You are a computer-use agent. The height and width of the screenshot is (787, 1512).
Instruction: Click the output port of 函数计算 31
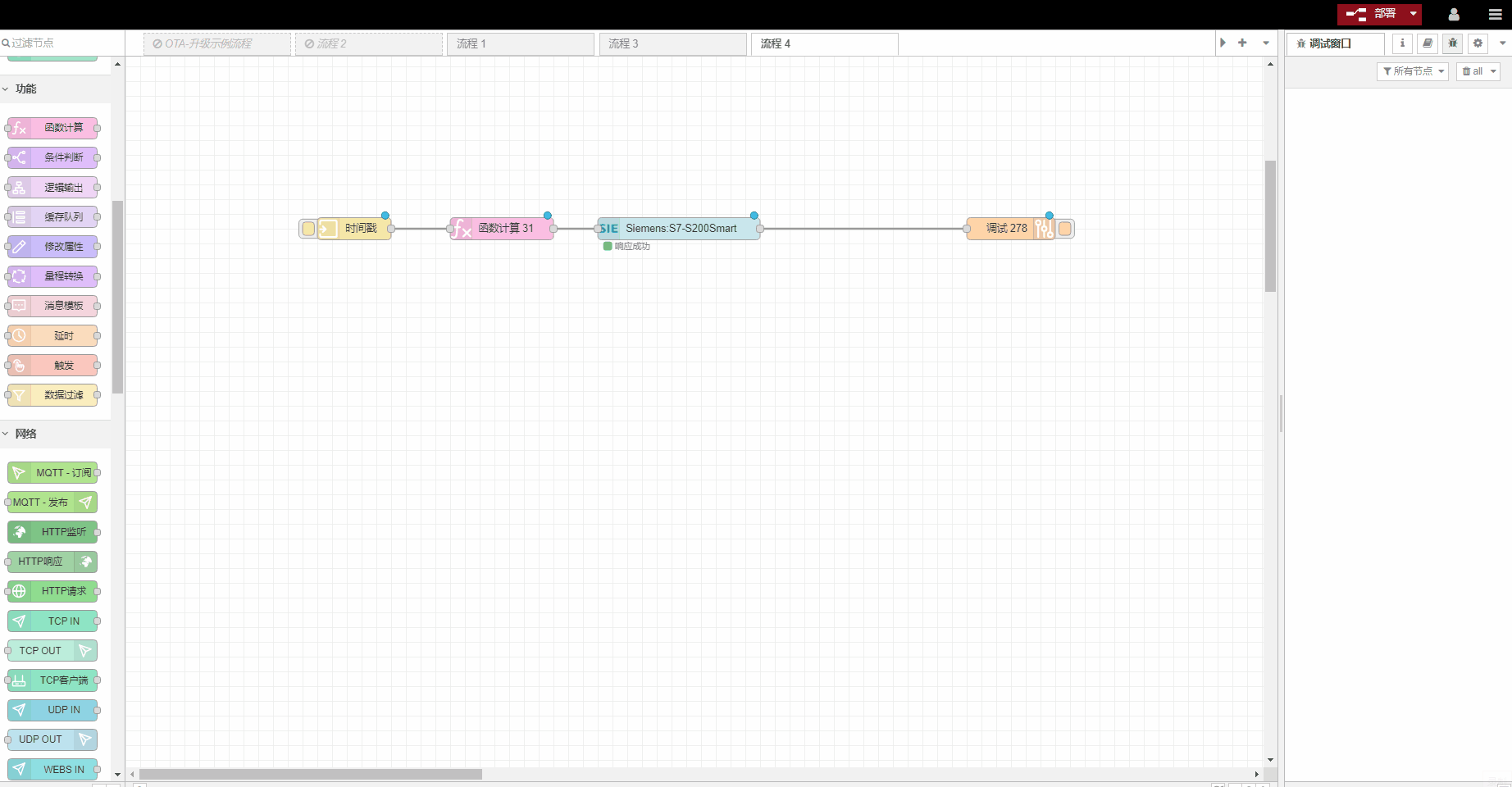553,229
